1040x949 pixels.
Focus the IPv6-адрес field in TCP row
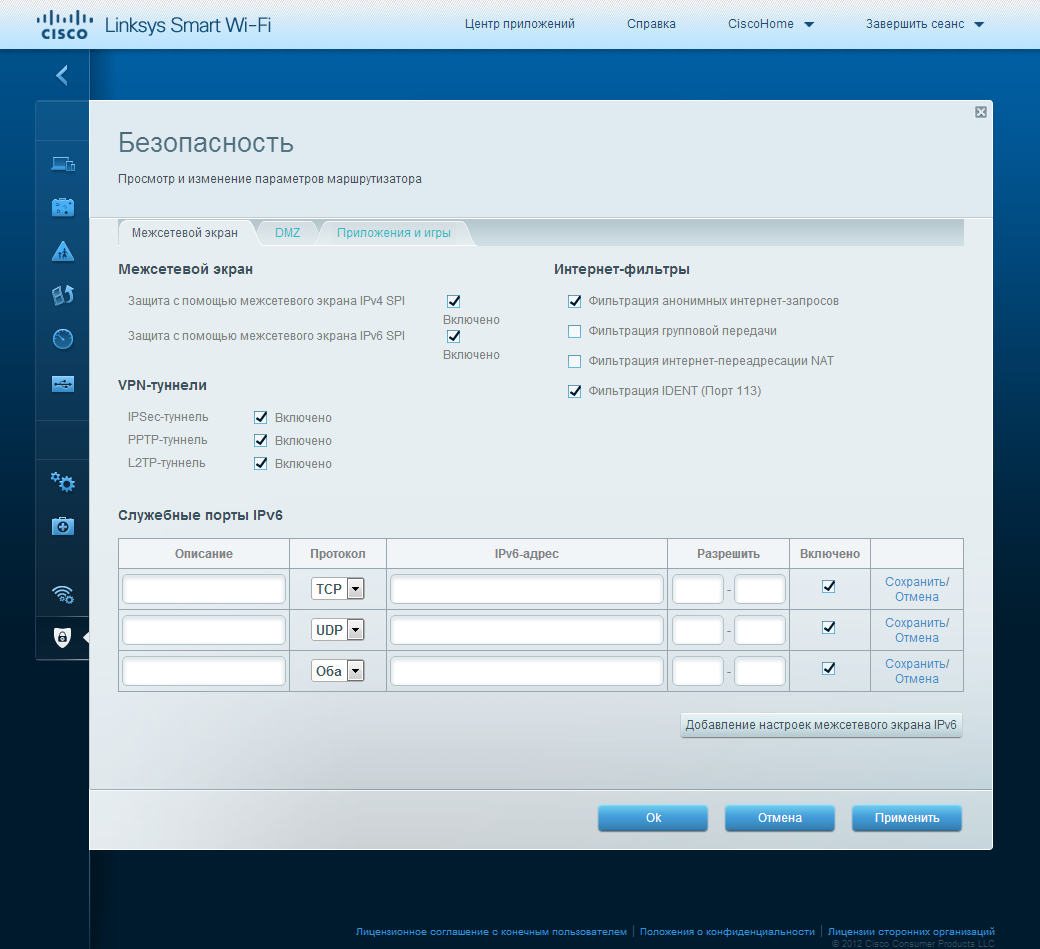527,589
